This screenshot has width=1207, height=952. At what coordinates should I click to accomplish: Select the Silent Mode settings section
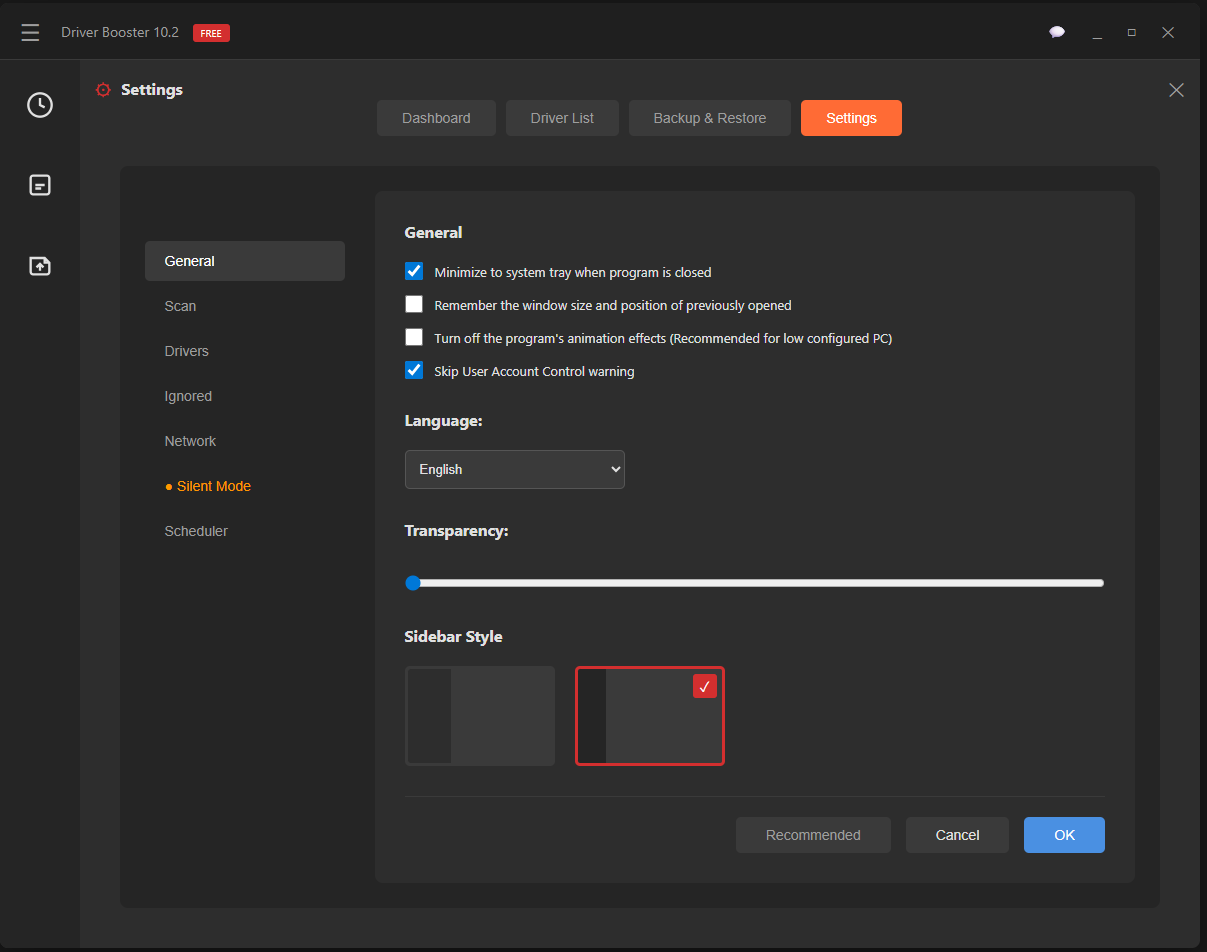(x=213, y=486)
